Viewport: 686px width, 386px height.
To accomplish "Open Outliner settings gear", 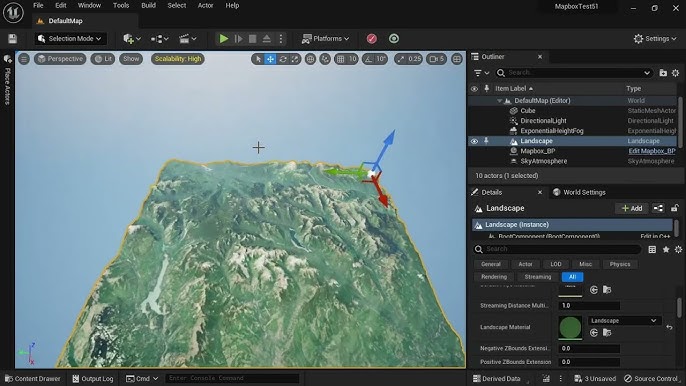I will tap(676, 73).
